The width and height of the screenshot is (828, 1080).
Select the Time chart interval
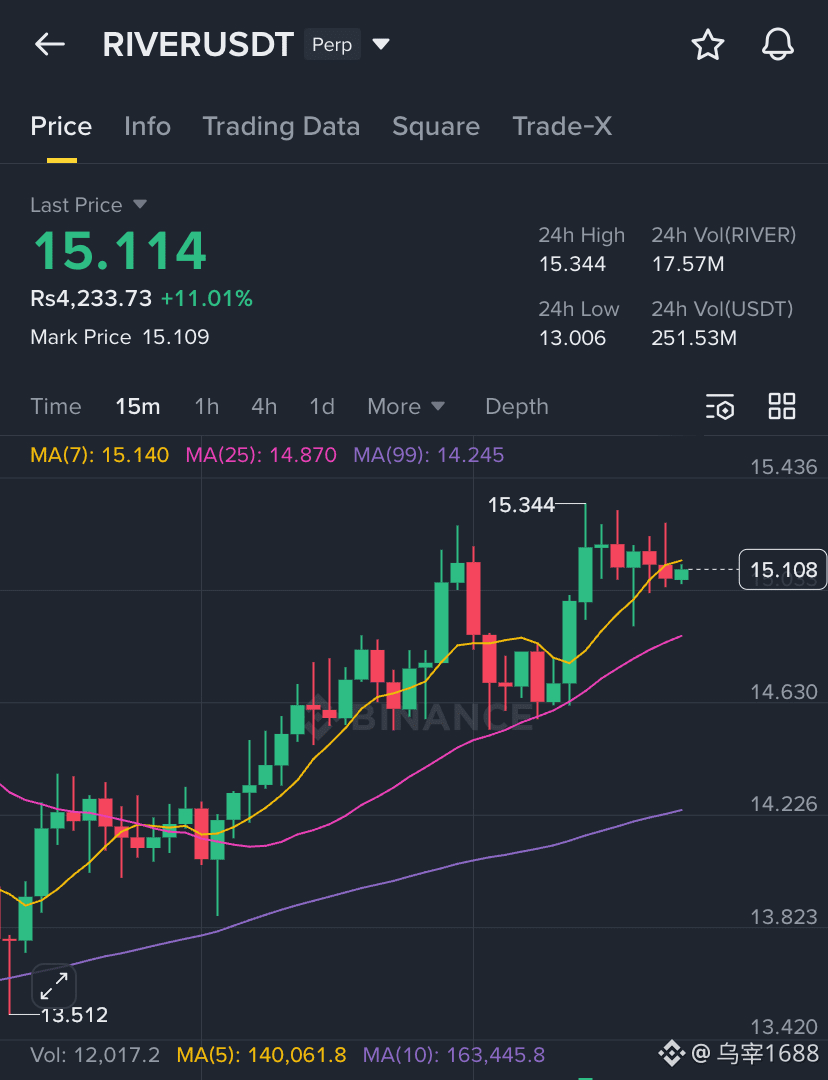[x=56, y=406]
